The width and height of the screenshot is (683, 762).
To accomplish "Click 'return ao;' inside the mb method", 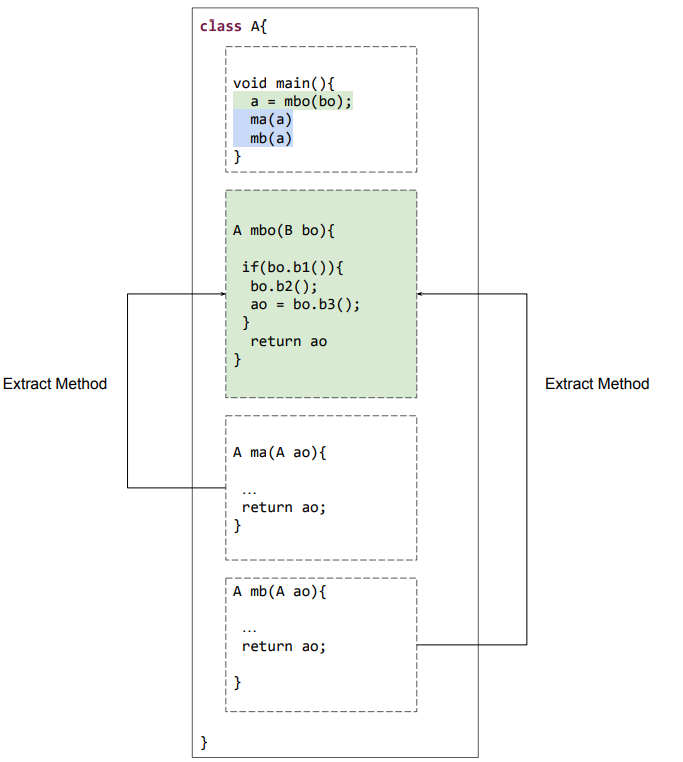I will pyautogui.click(x=284, y=647).
